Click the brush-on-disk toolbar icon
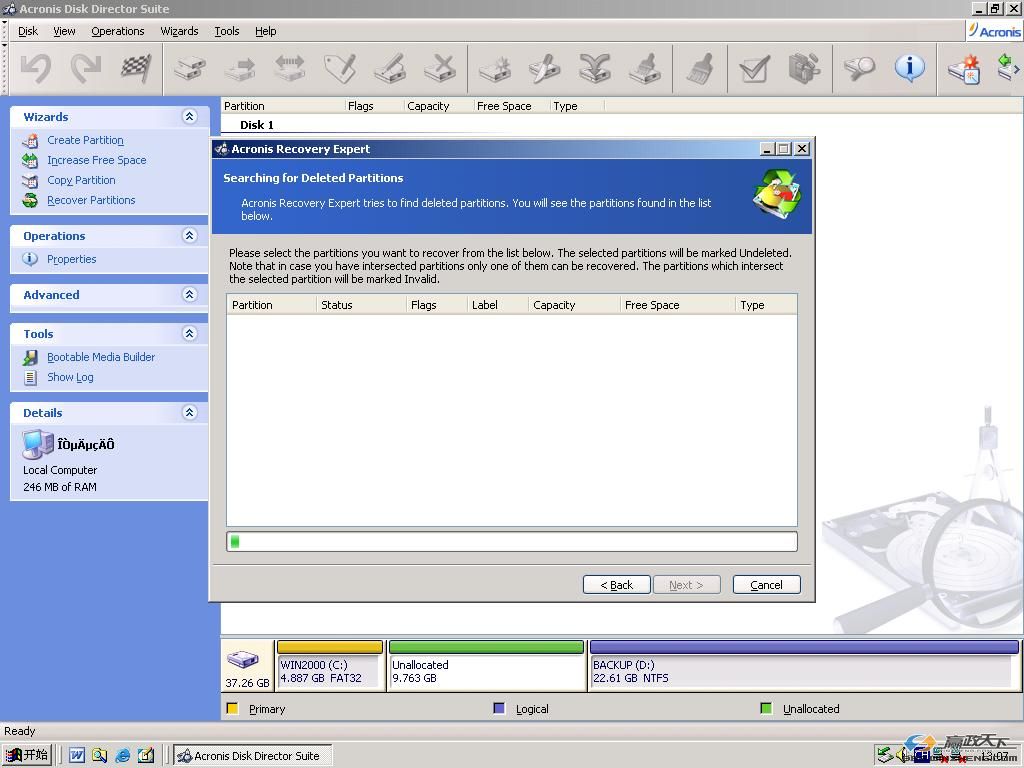This screenshot has height=768, width=1024. (645, 69)
